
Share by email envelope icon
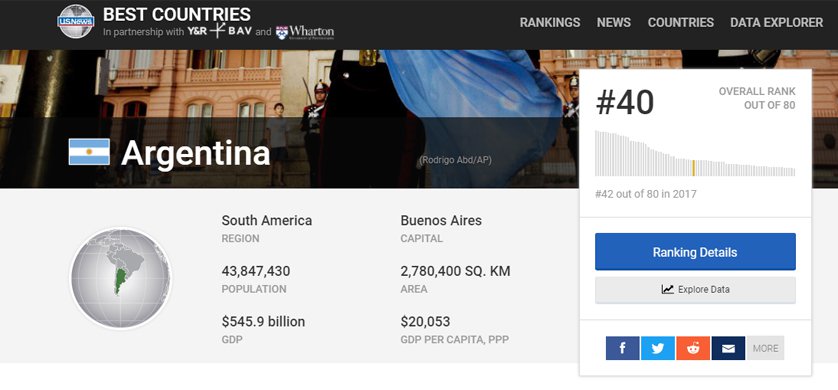728,348
